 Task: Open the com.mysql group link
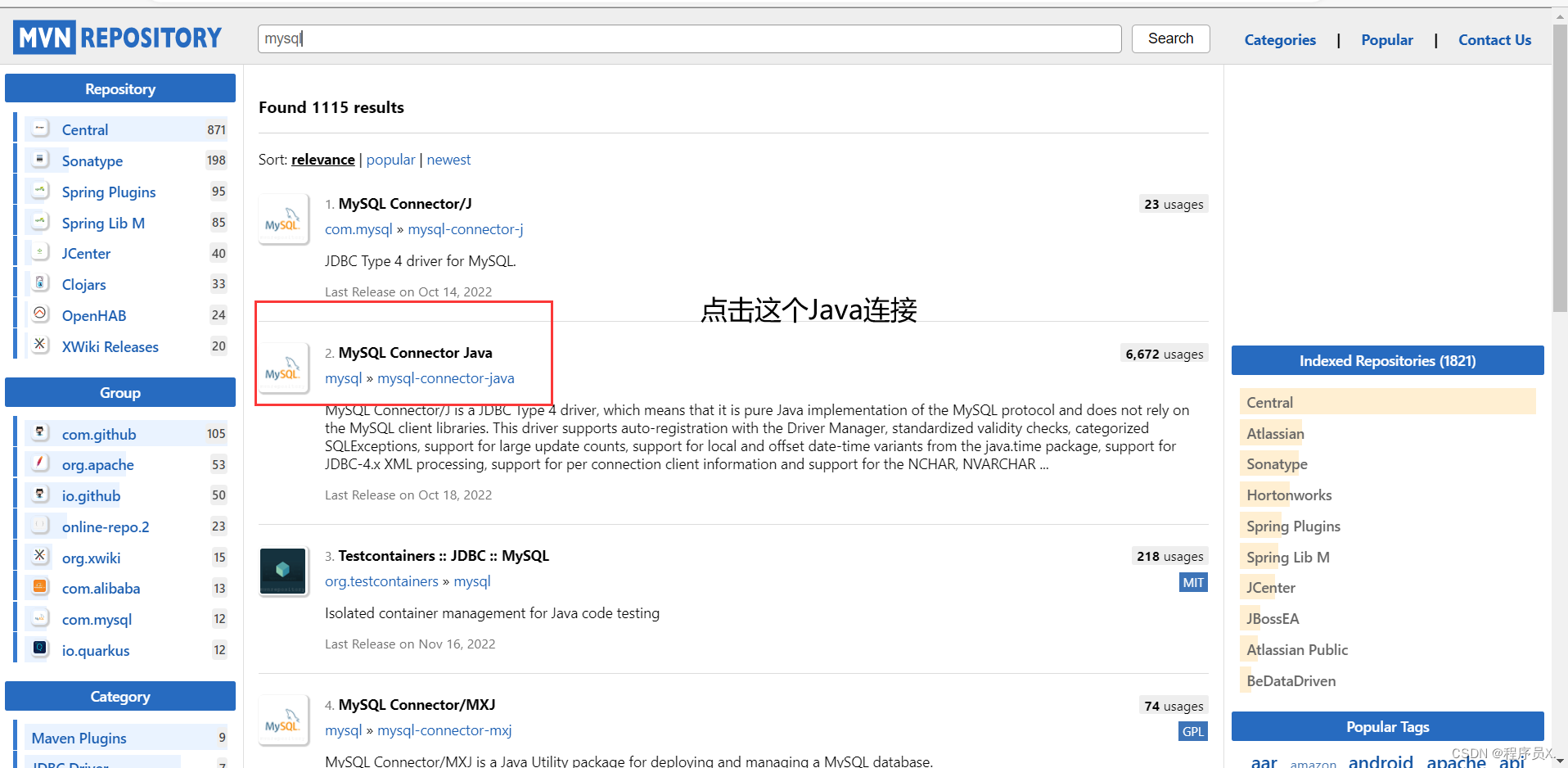(x=358, y=229)
